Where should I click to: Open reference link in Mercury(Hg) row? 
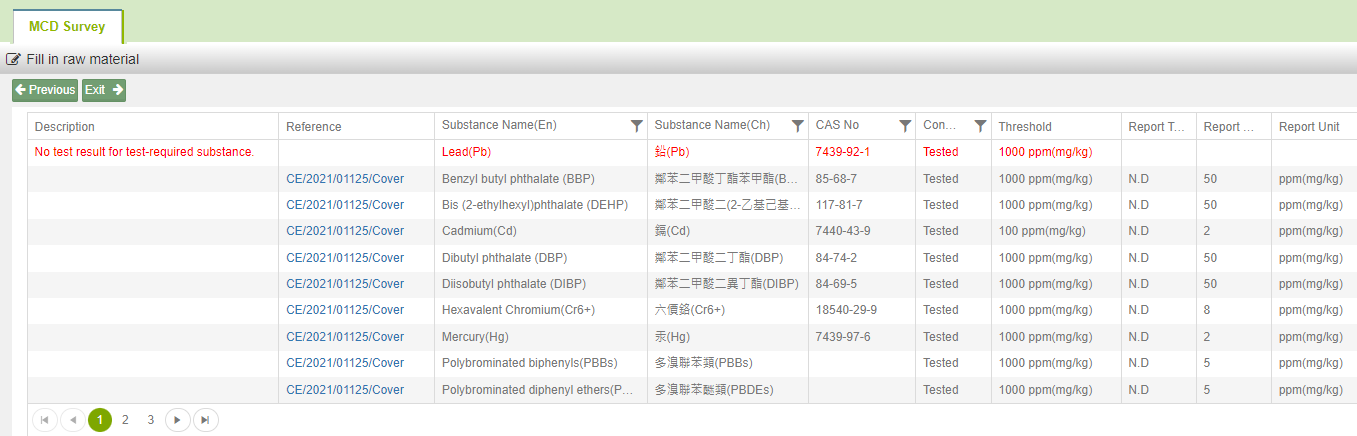click(345, 337)
